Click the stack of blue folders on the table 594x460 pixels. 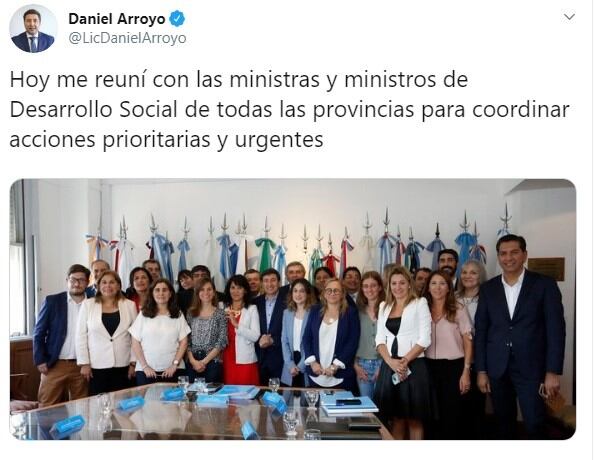[x=349, y=404]
